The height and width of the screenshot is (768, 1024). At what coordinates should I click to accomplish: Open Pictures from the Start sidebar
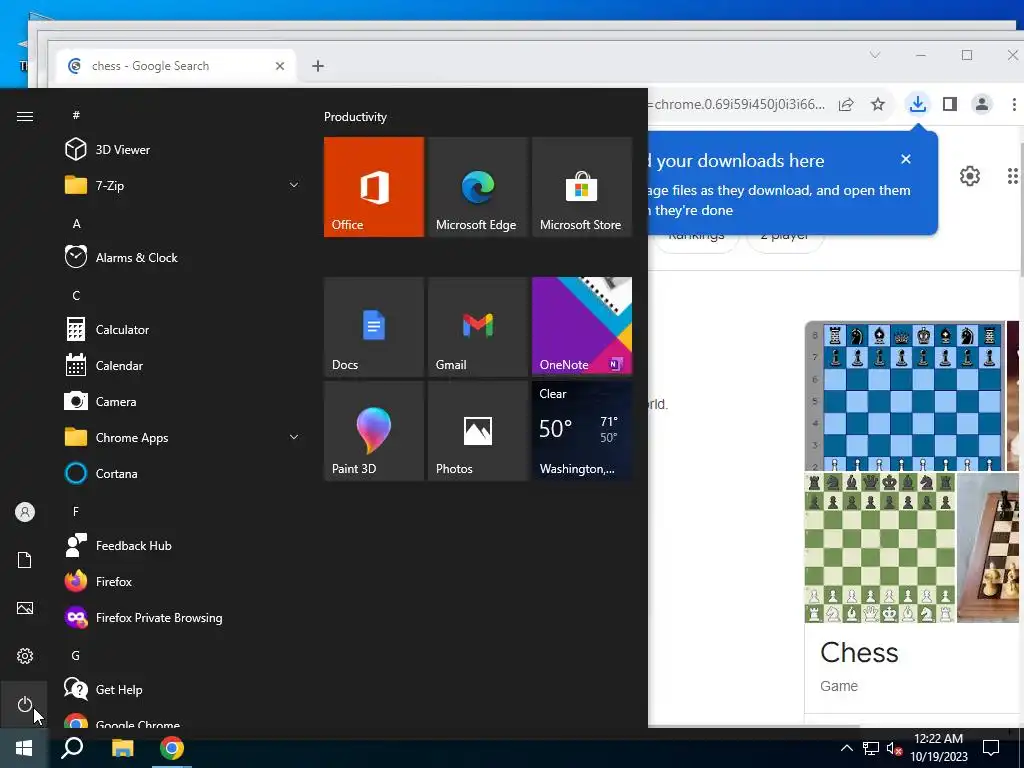pyautogui.click(x=25, y=608)
